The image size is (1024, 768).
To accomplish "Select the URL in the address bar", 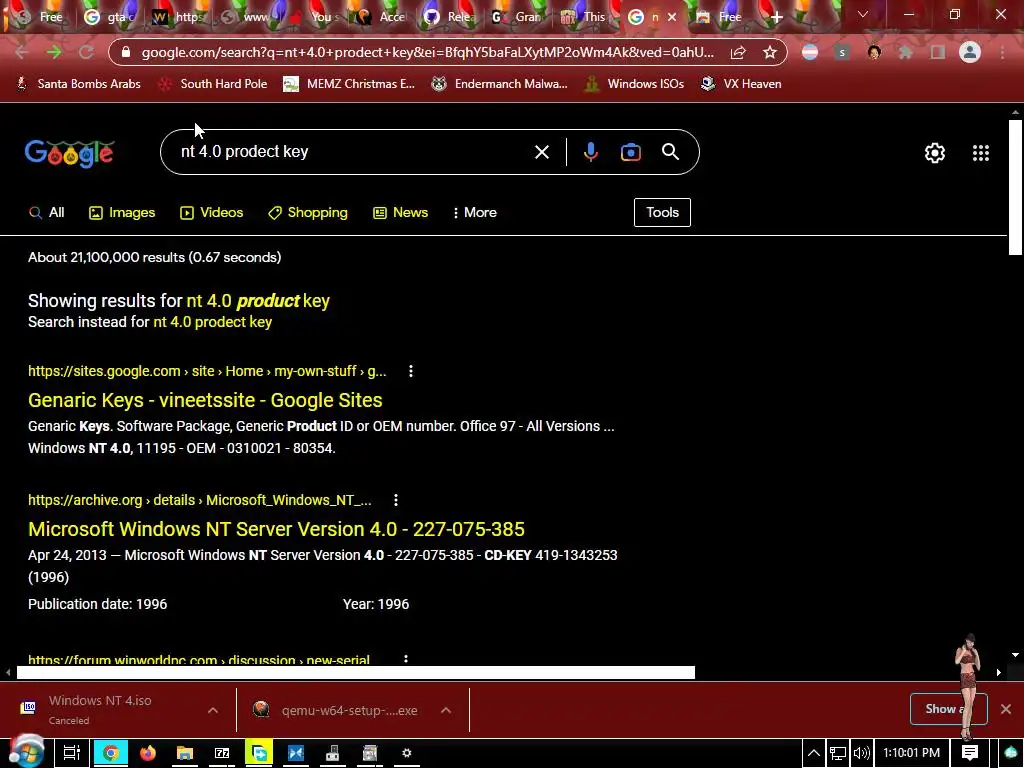I will pos(427,52).
